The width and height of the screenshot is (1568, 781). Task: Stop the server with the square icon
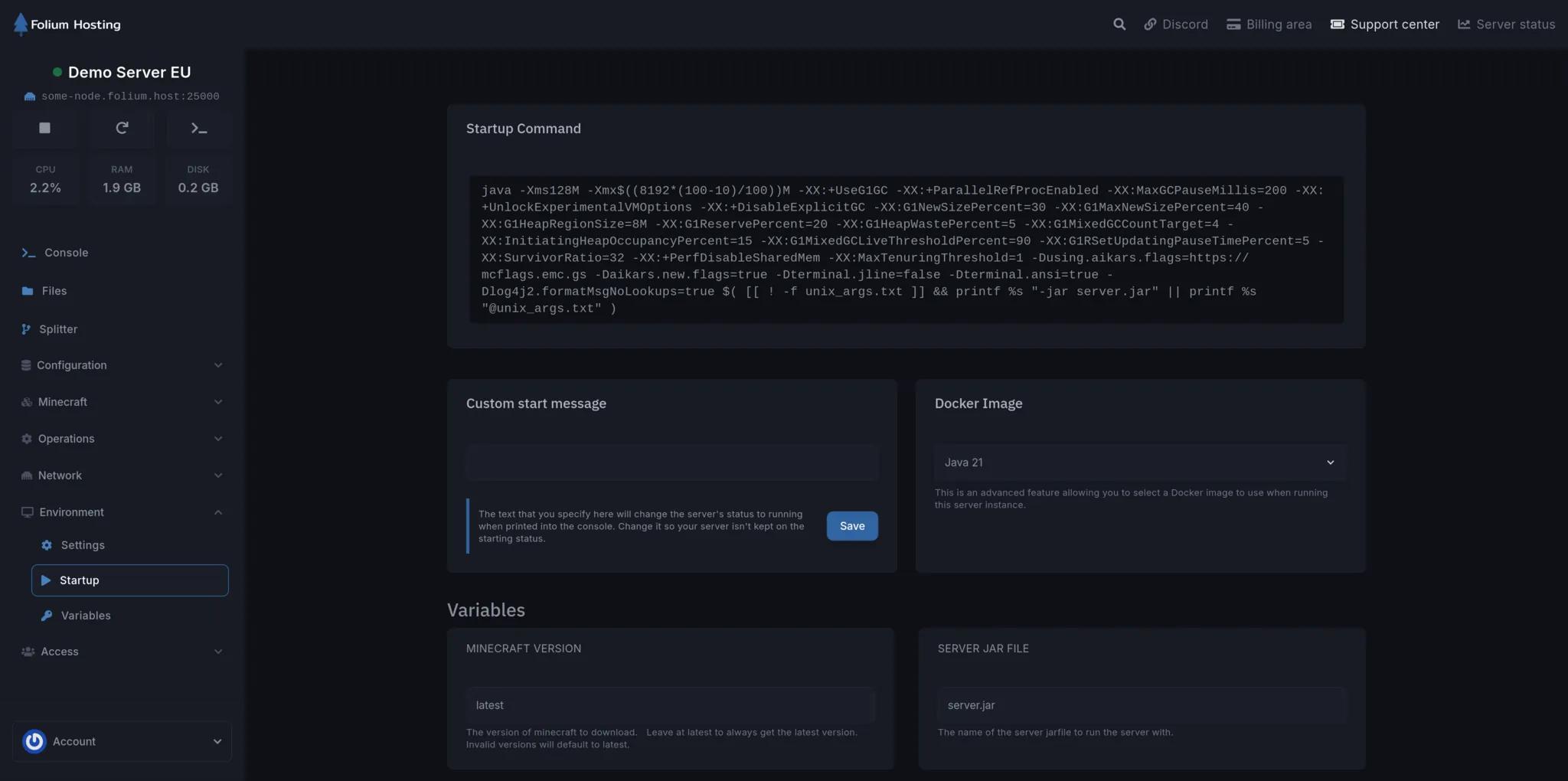point(44,128)
